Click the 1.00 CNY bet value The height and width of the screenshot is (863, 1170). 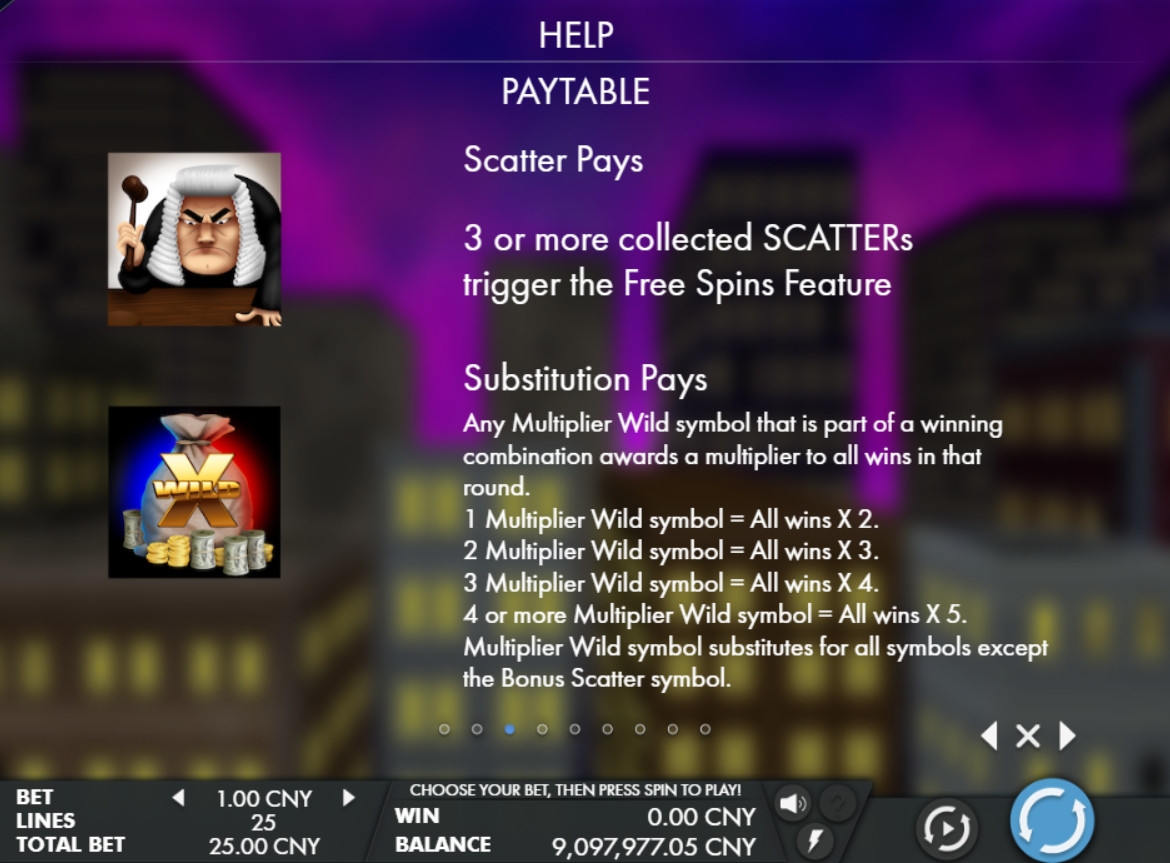pyautogui.click(x=264, y=798)
